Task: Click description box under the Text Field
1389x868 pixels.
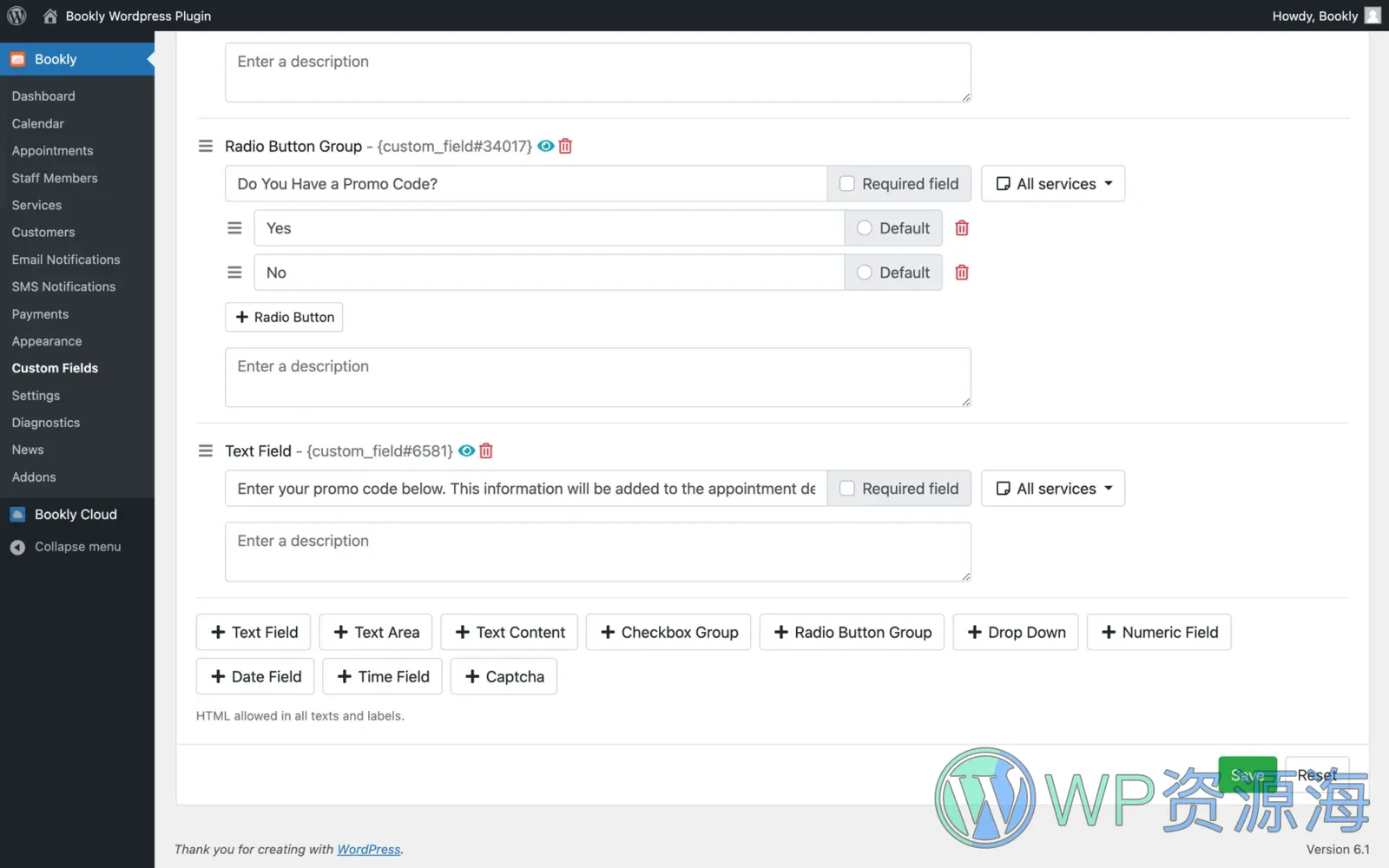Action: click(598, 552)
